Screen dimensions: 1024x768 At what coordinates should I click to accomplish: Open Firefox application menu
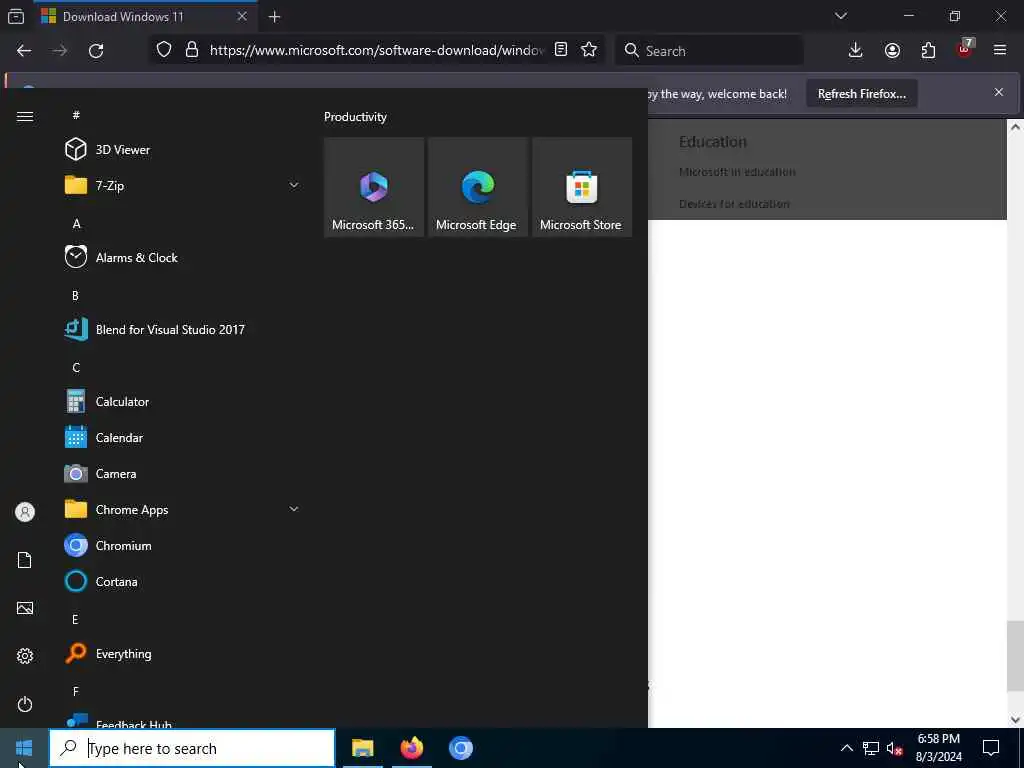point(1000,50)
